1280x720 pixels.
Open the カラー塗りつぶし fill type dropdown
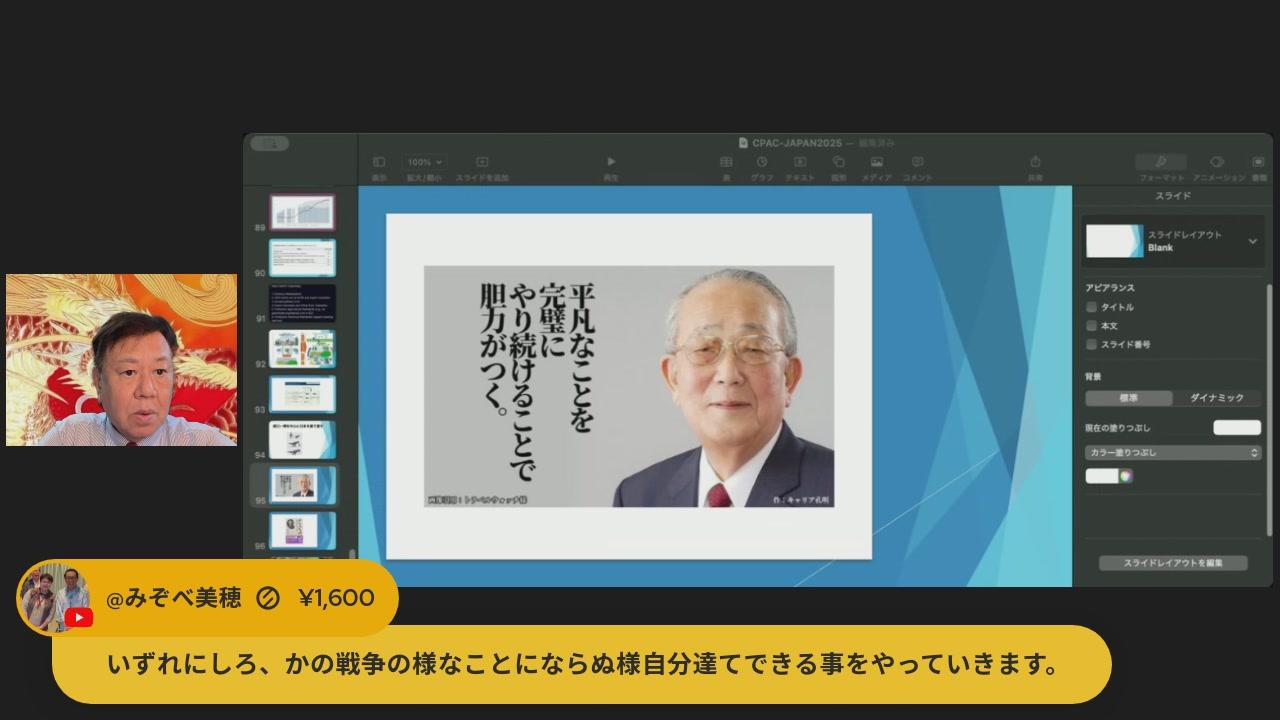[x=1173, y=453]
